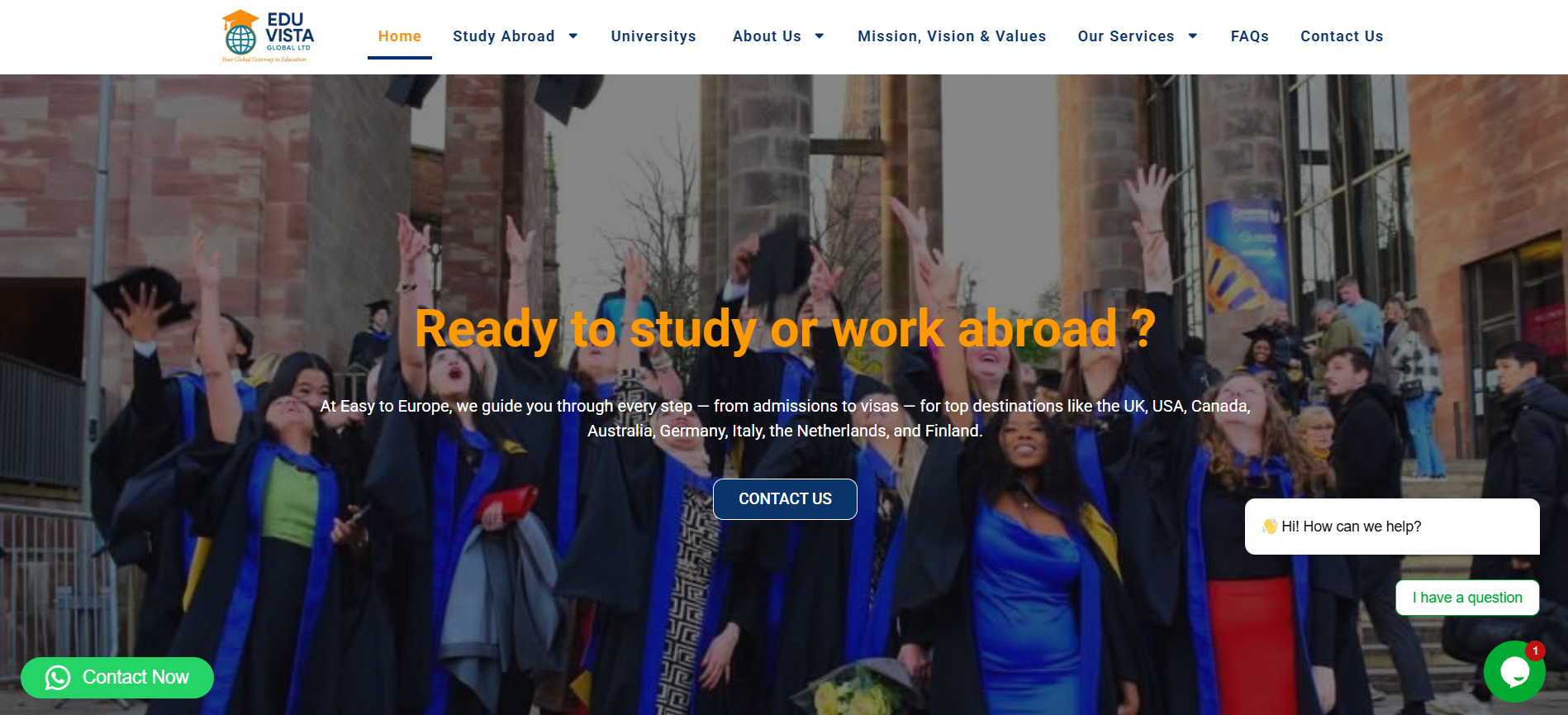Click the WhatsApp icon in Contact Now
1568x715 pixels.
[x=58, y=678]
